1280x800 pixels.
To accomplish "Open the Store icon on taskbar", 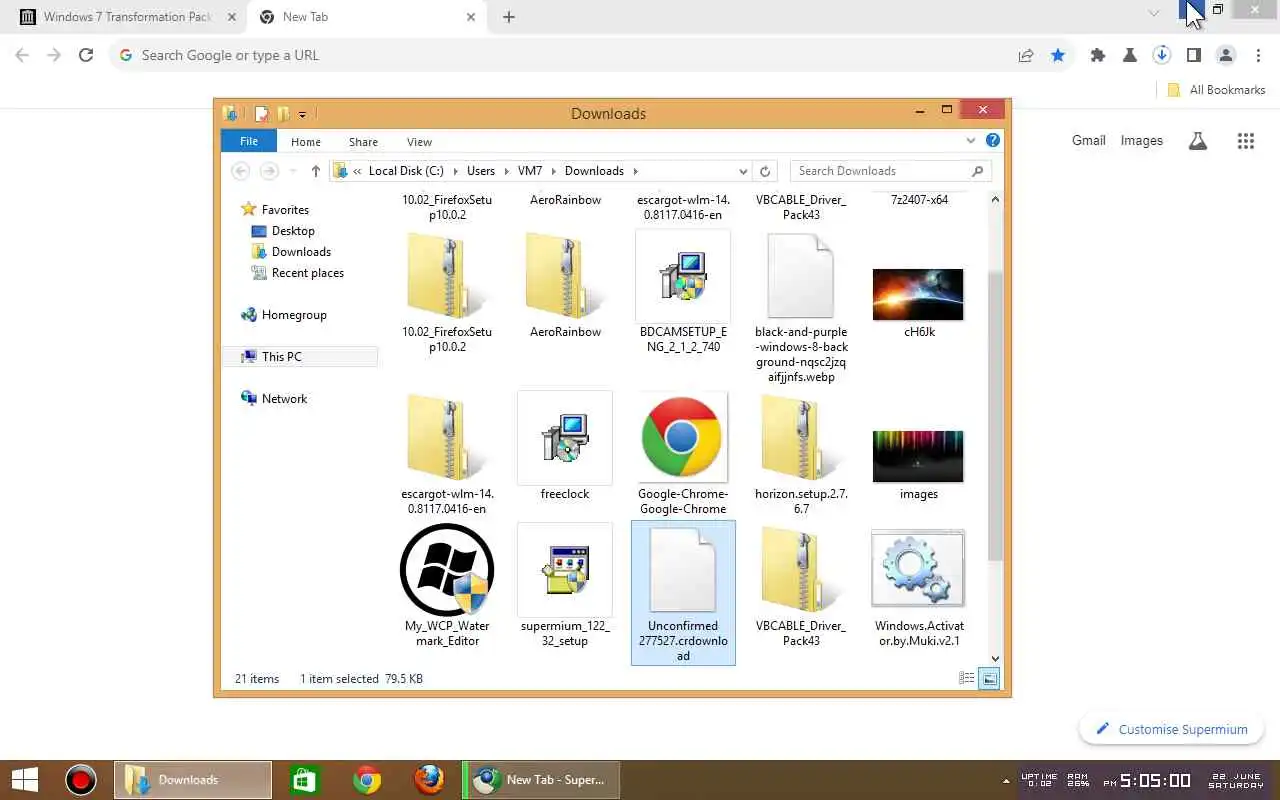I will pyautogui.click(x=304, y=779).
